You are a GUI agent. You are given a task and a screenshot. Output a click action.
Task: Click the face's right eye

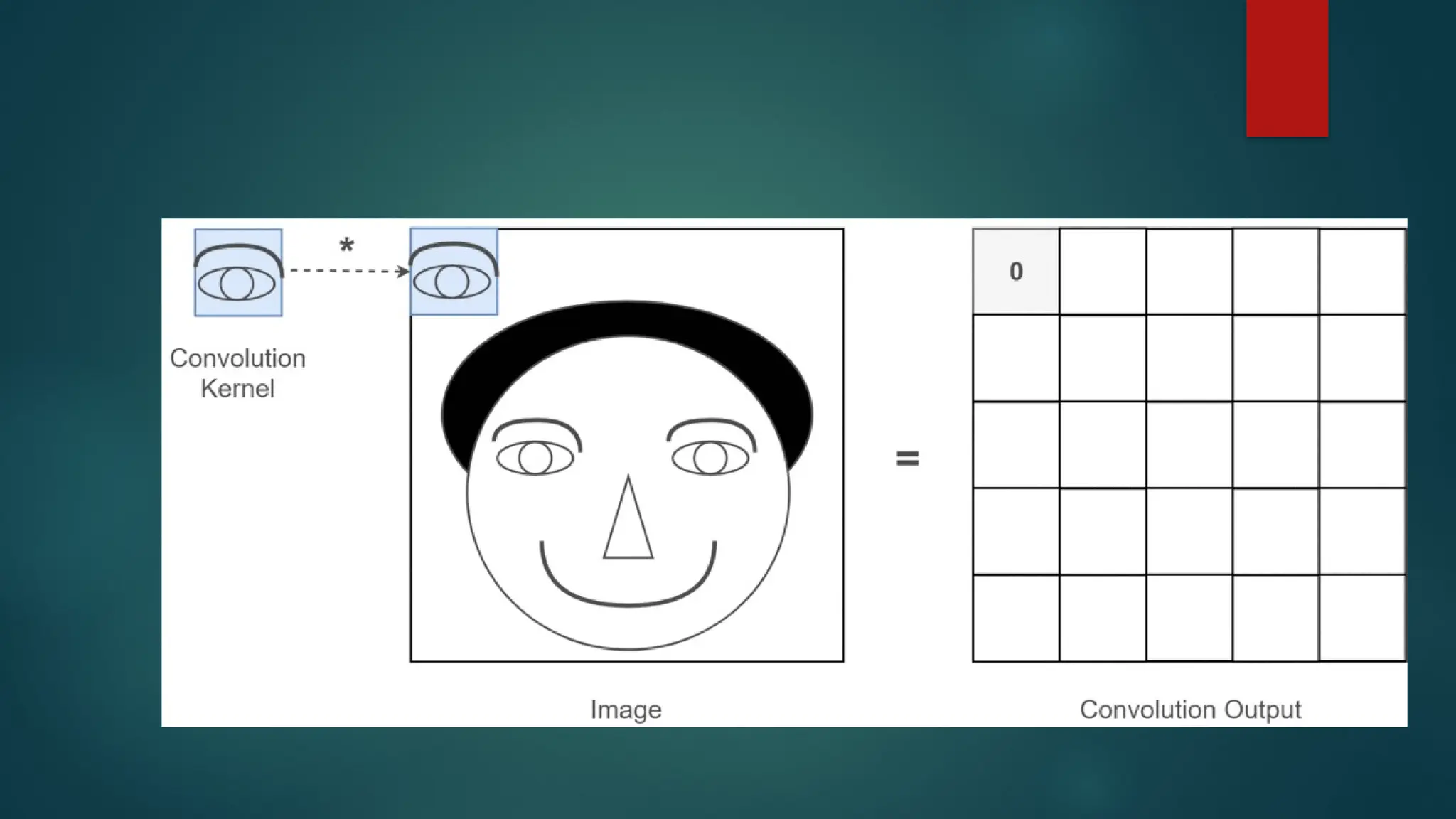pos(710,458)
